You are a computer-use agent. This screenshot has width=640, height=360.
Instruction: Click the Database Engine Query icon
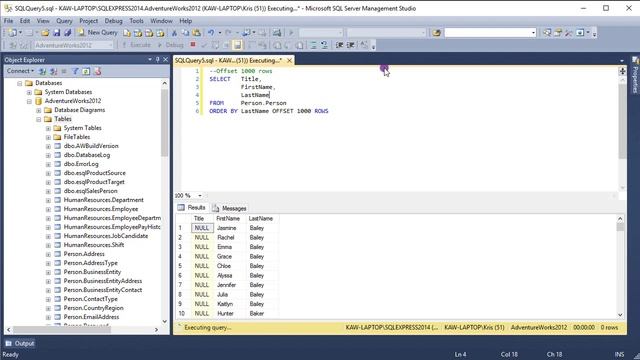tap(127, 33)
